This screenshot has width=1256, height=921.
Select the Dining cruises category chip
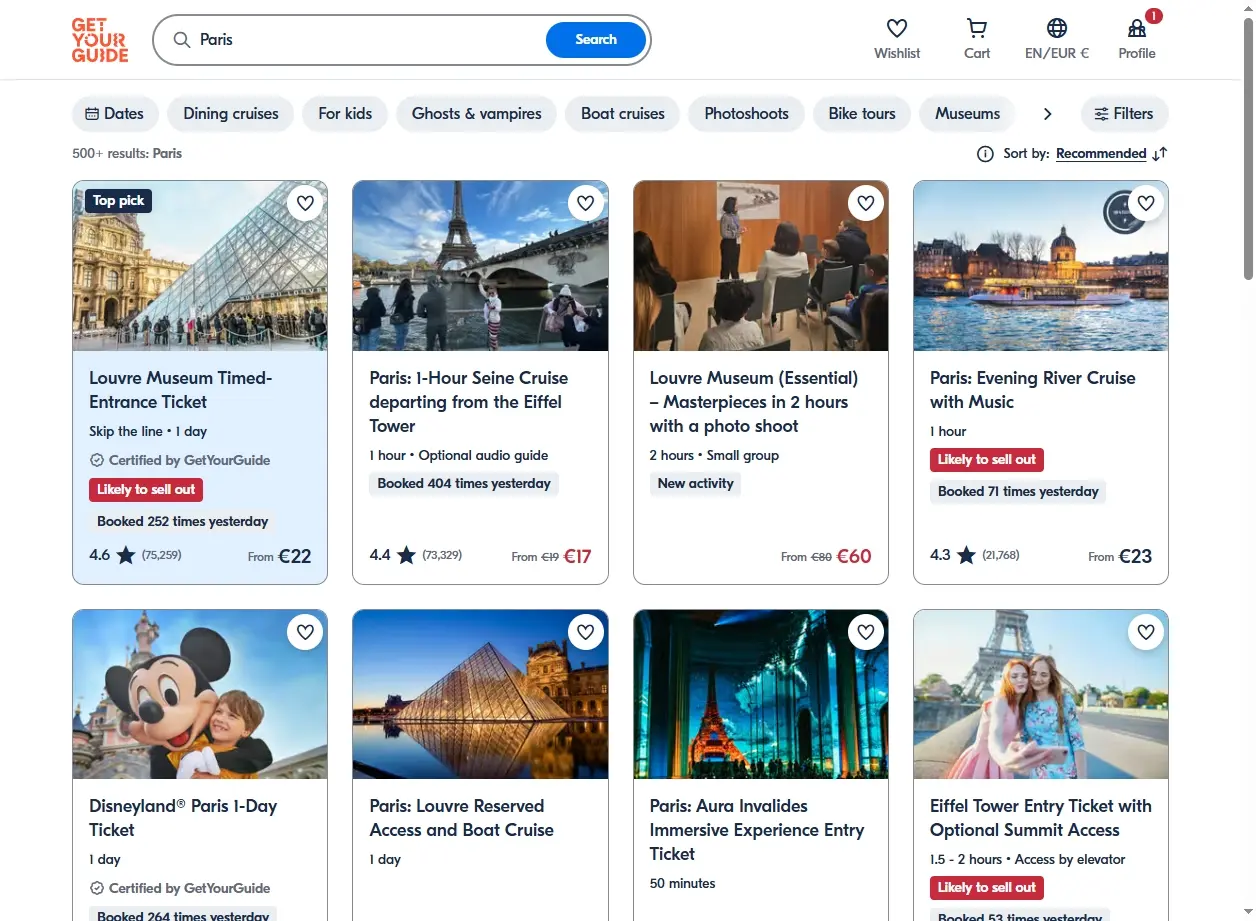pyautogui.click(x=231, y=114)
